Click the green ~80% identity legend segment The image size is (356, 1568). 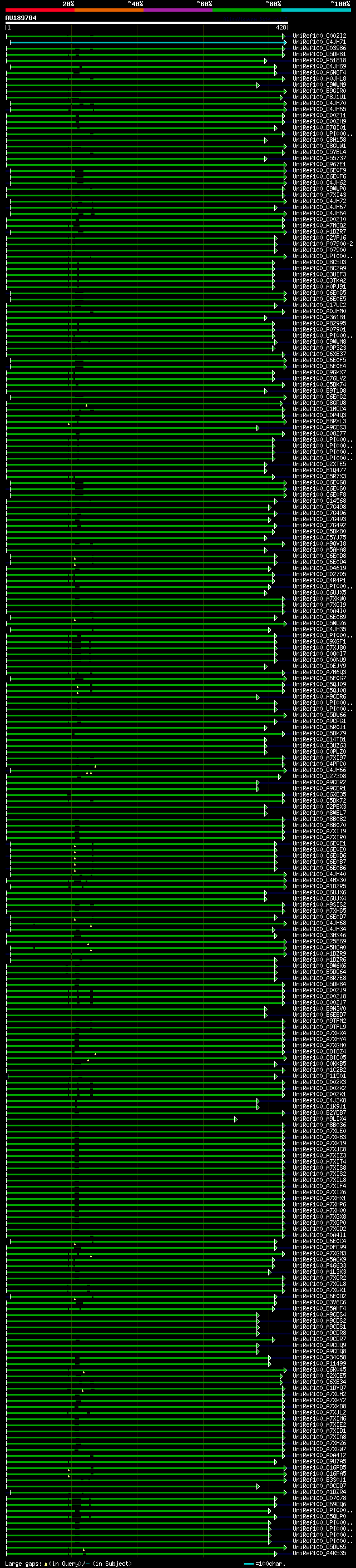[x=247, y=10]
